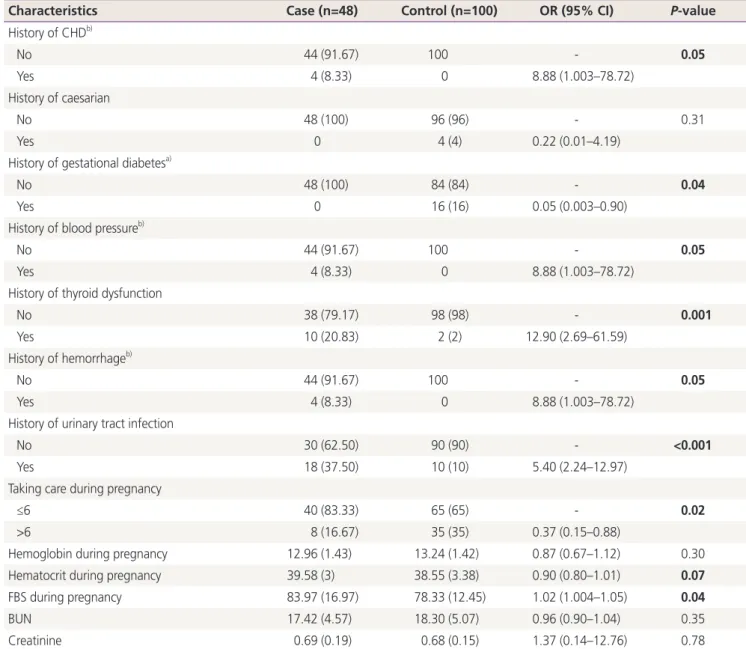Click History of gestational diabetes footnote label
This screenshot has width=746, height=649.
click(89, 163)
